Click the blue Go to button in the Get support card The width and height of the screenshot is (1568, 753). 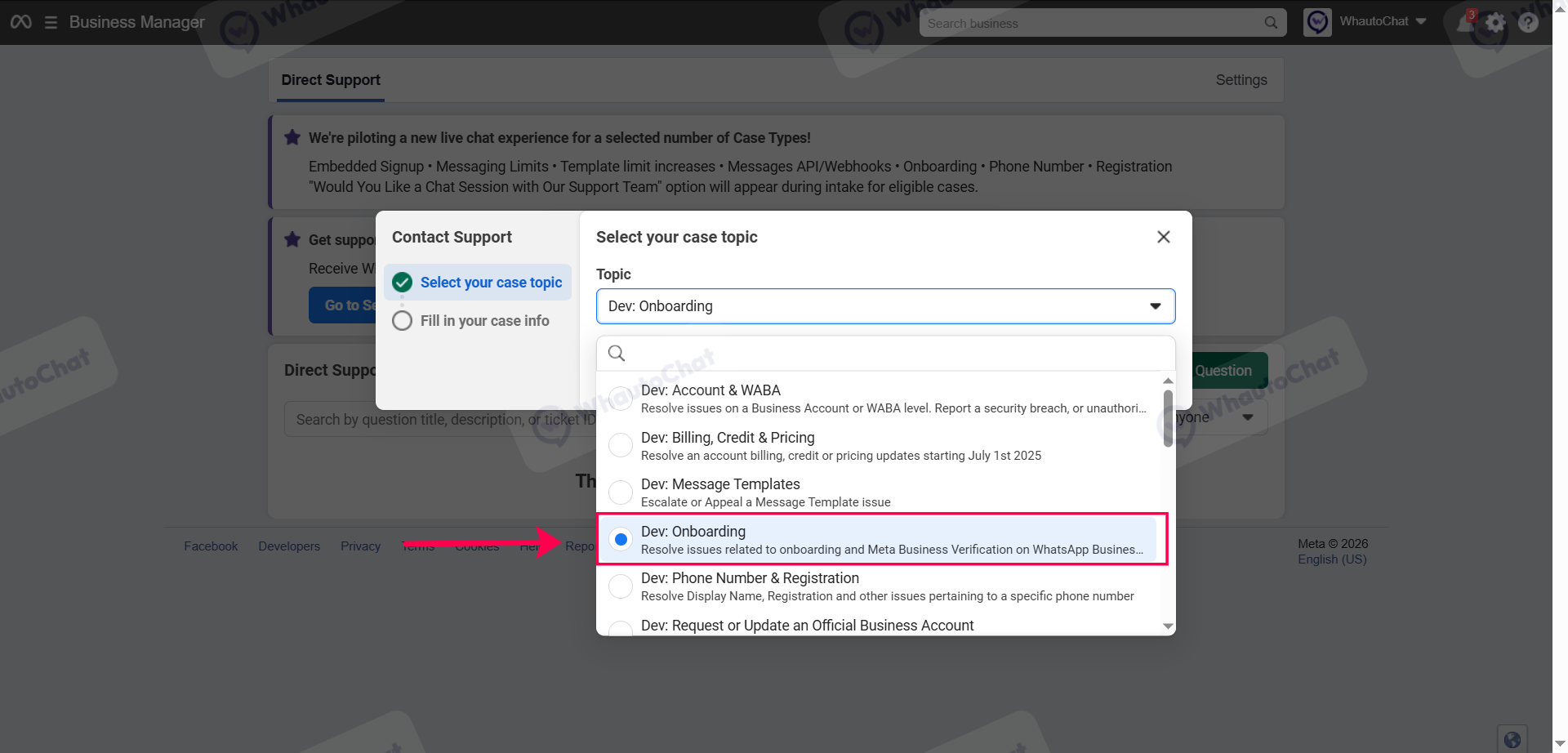343,305
